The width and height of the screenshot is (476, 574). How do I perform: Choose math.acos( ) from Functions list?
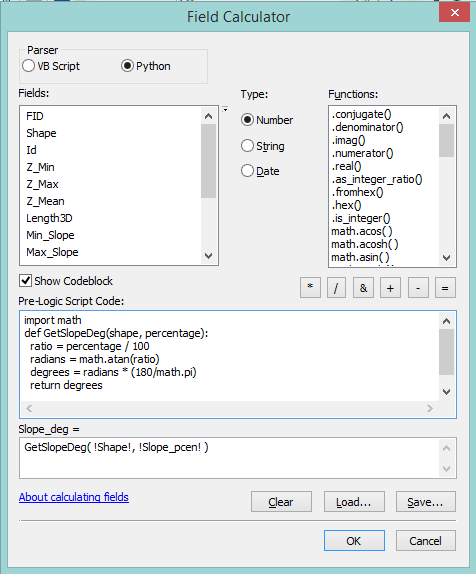(362, 231)
